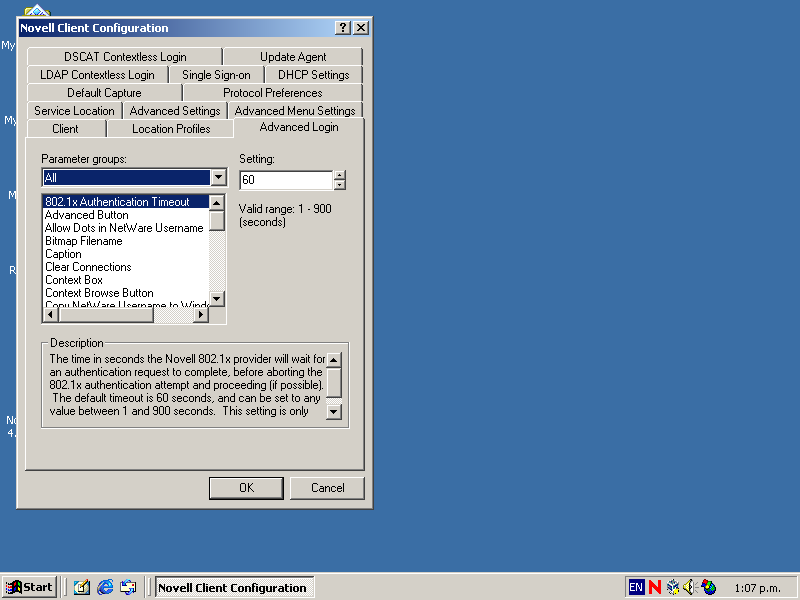Click the red Novell N tray icon
Screen dimensions: 800x600
coord(655,587)
